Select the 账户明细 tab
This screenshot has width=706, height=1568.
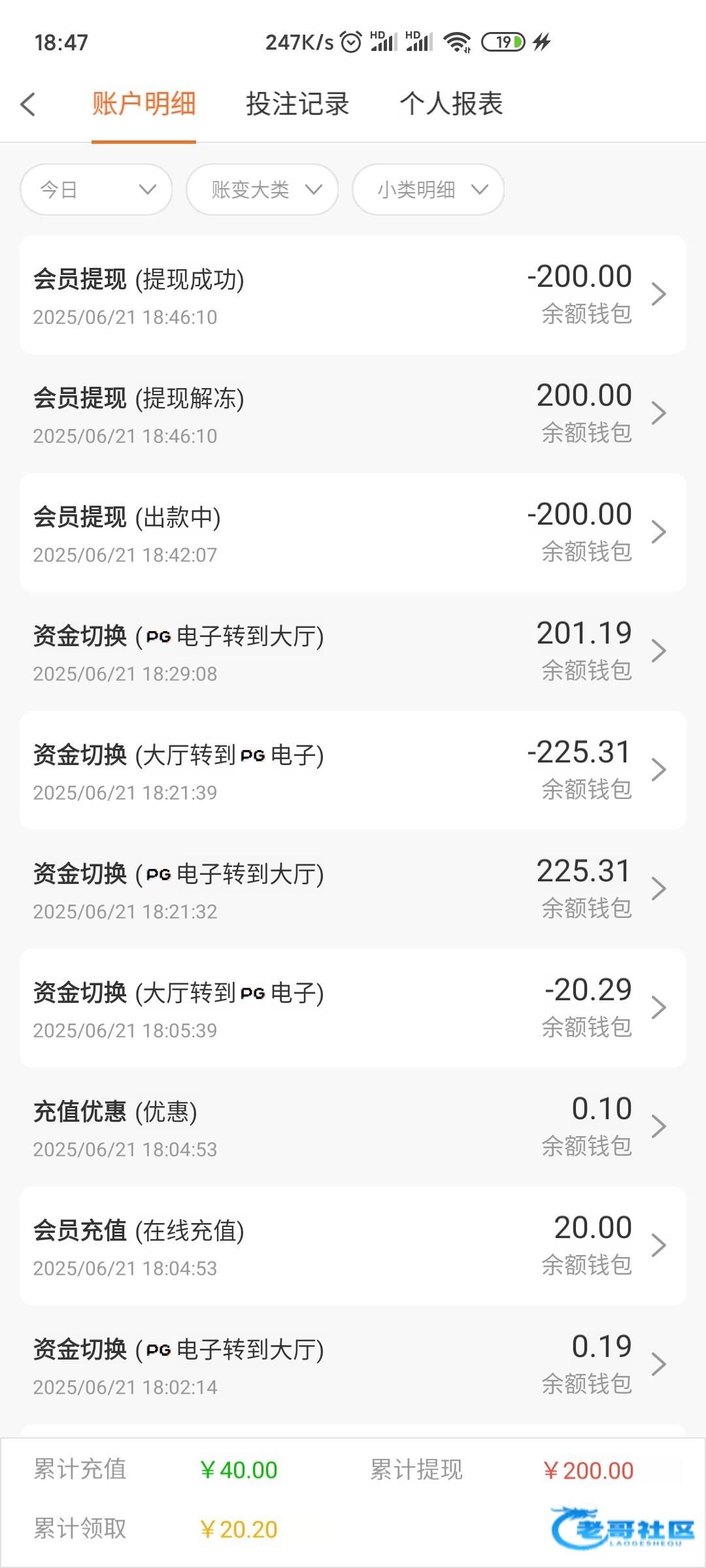144,104
